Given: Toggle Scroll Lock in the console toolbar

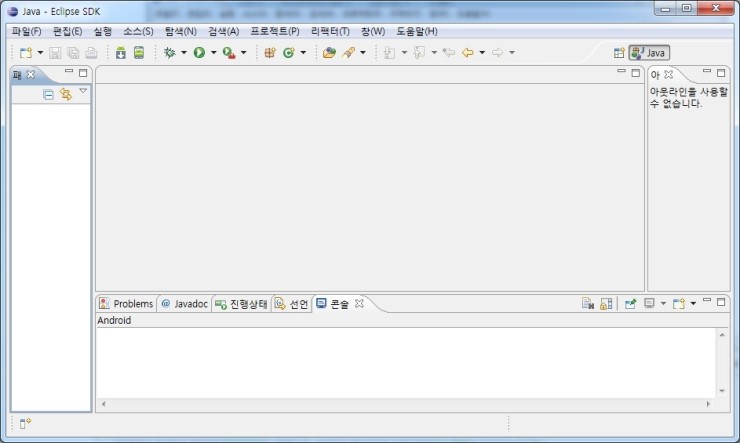Looking at the screenshot, I should click(x=606, y=303).
